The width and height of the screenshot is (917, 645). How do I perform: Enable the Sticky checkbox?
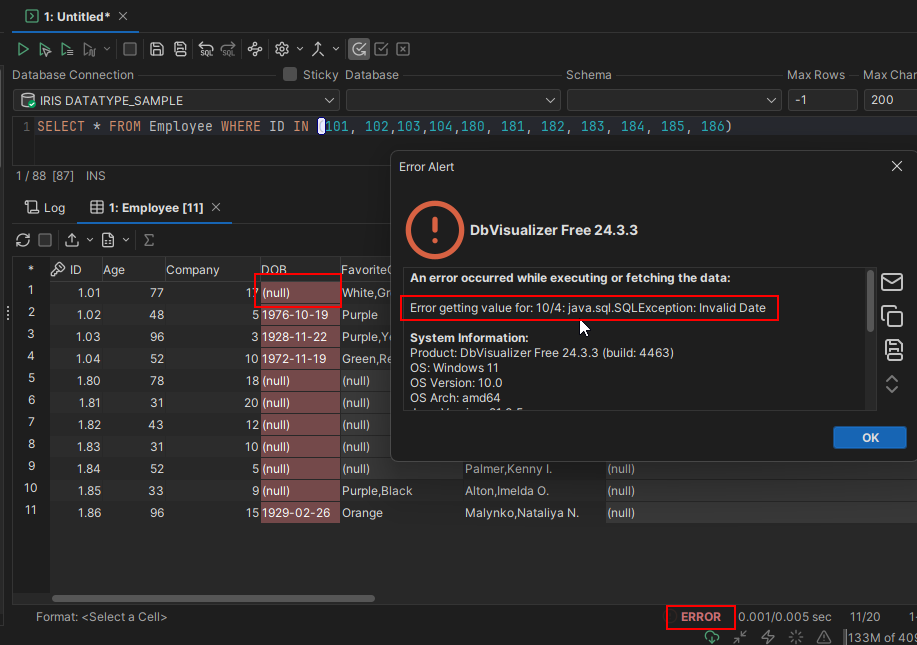click(x=290, y=75)
